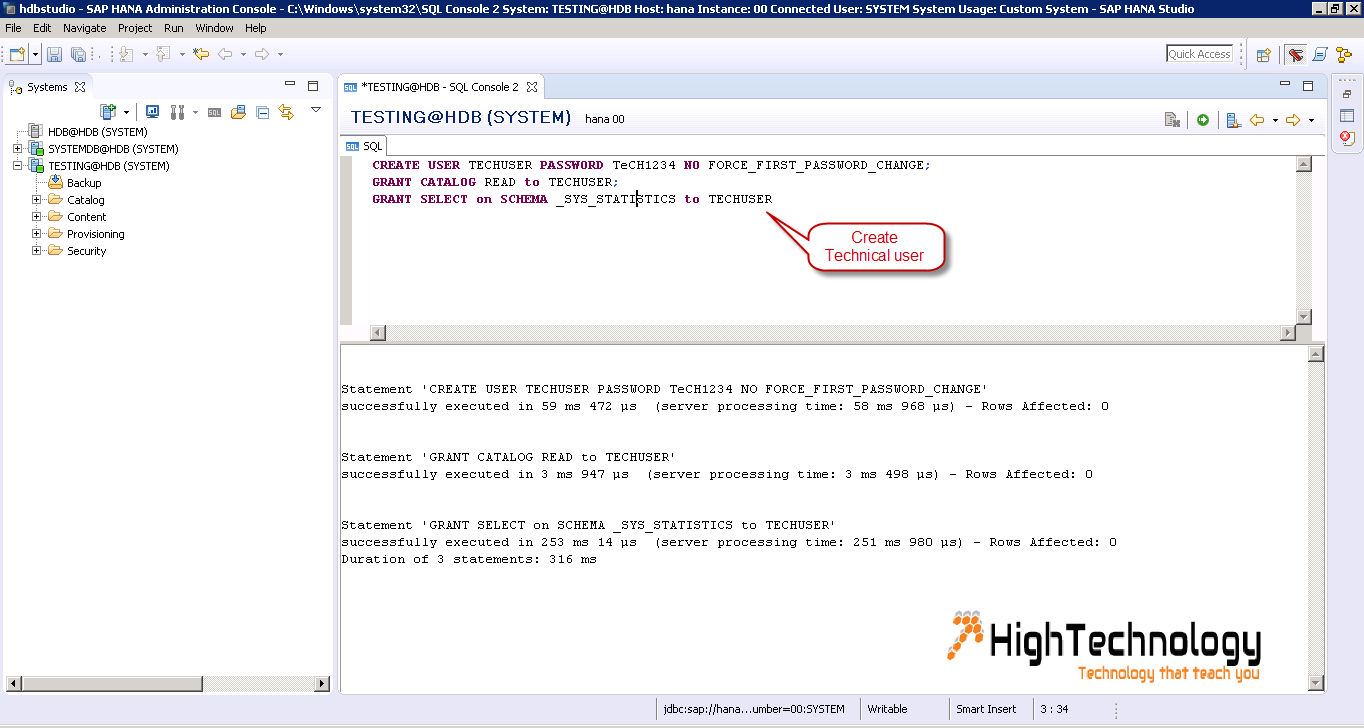This screenshot has width=1364, height=728.
Task: Click the Add System icon in Systems view
Action: click(108, 112)
